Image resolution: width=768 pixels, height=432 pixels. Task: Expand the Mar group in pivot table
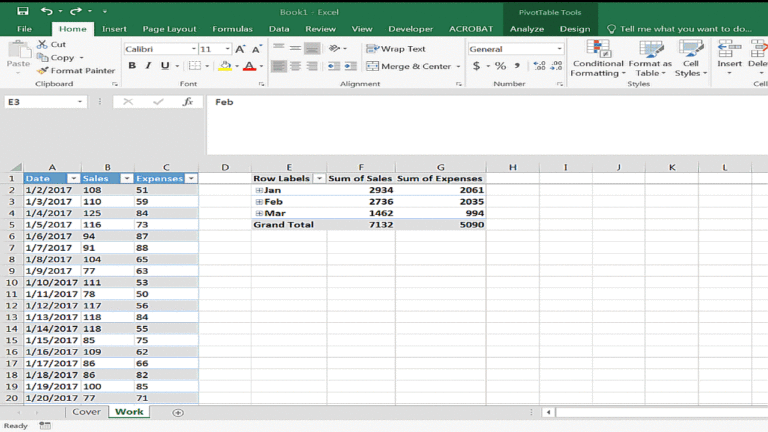coord(259,213)
